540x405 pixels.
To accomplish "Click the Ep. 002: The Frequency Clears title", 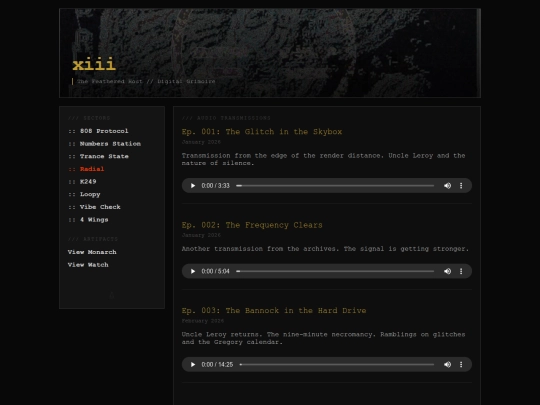I will coord(252,225).
